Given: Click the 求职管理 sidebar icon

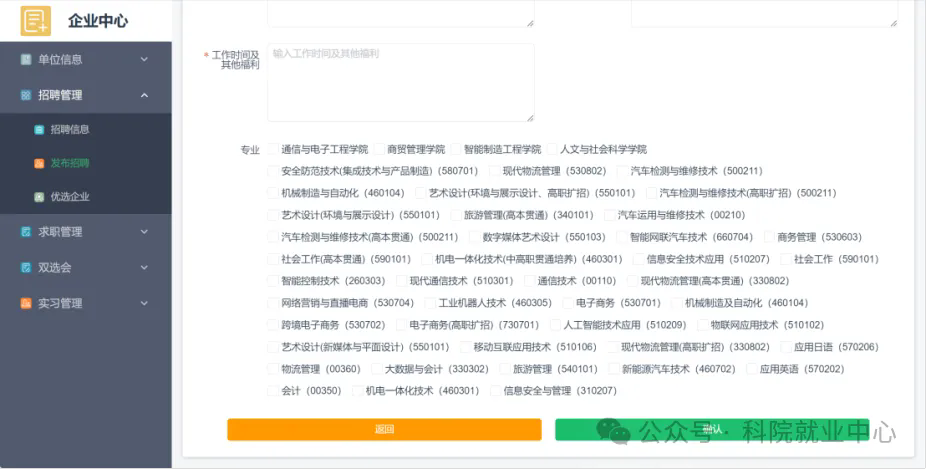Looking at the screenshot, I should pos(26,232).
